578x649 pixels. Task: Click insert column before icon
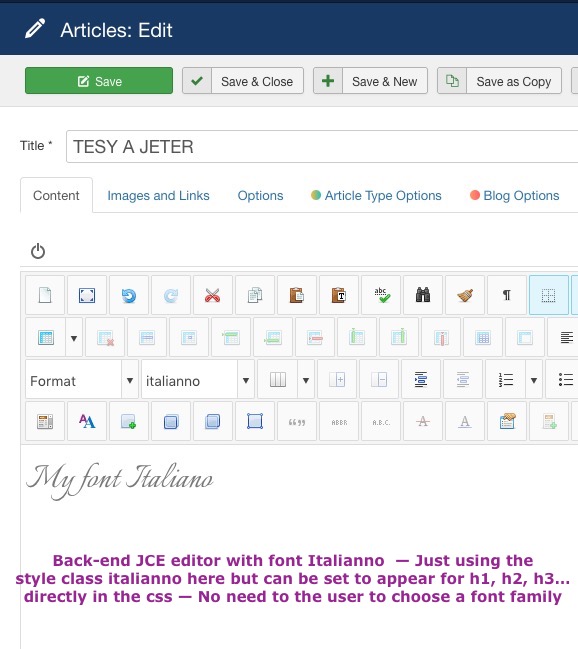coord(357,337)
